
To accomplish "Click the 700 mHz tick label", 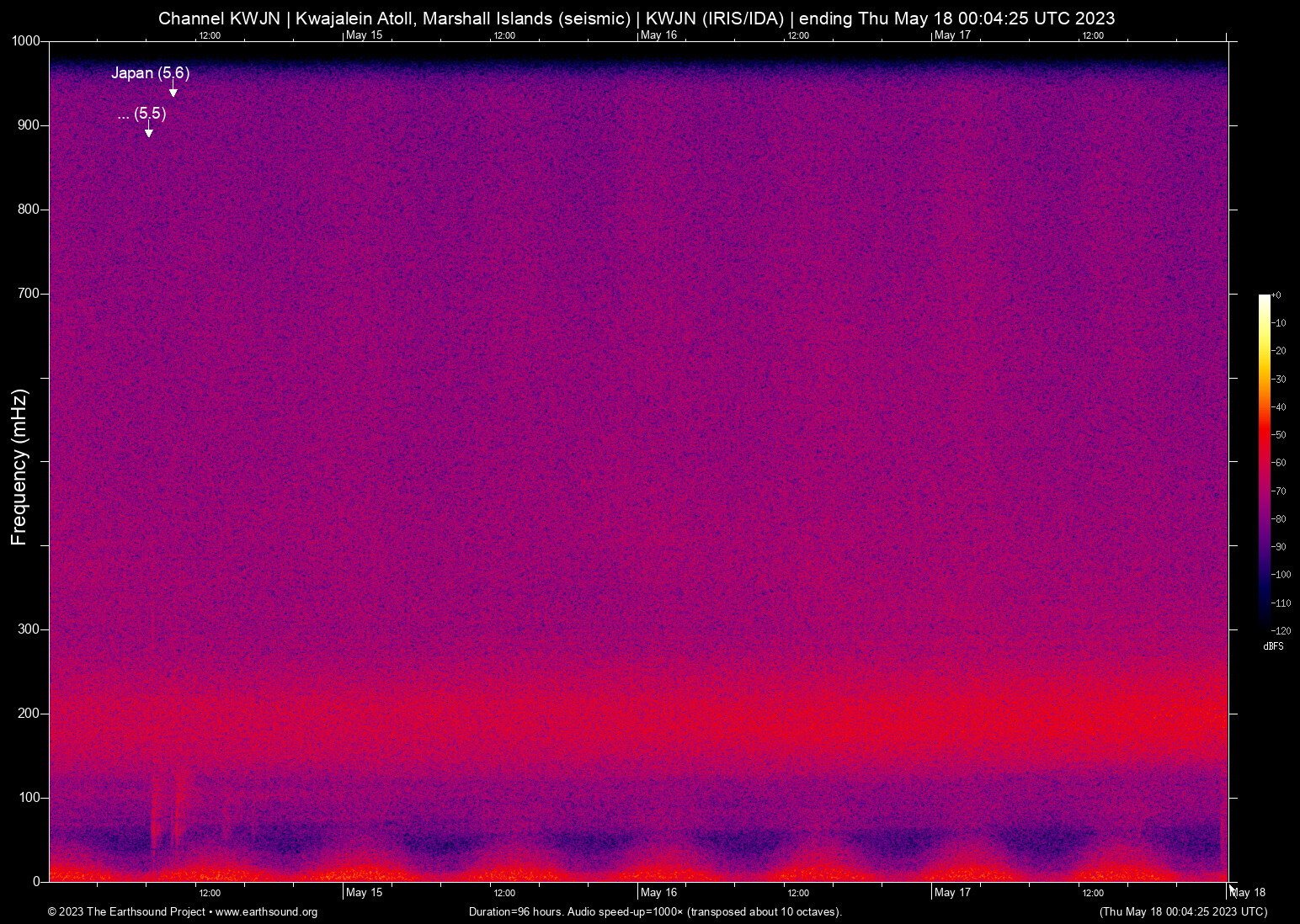I will [29, 294].
